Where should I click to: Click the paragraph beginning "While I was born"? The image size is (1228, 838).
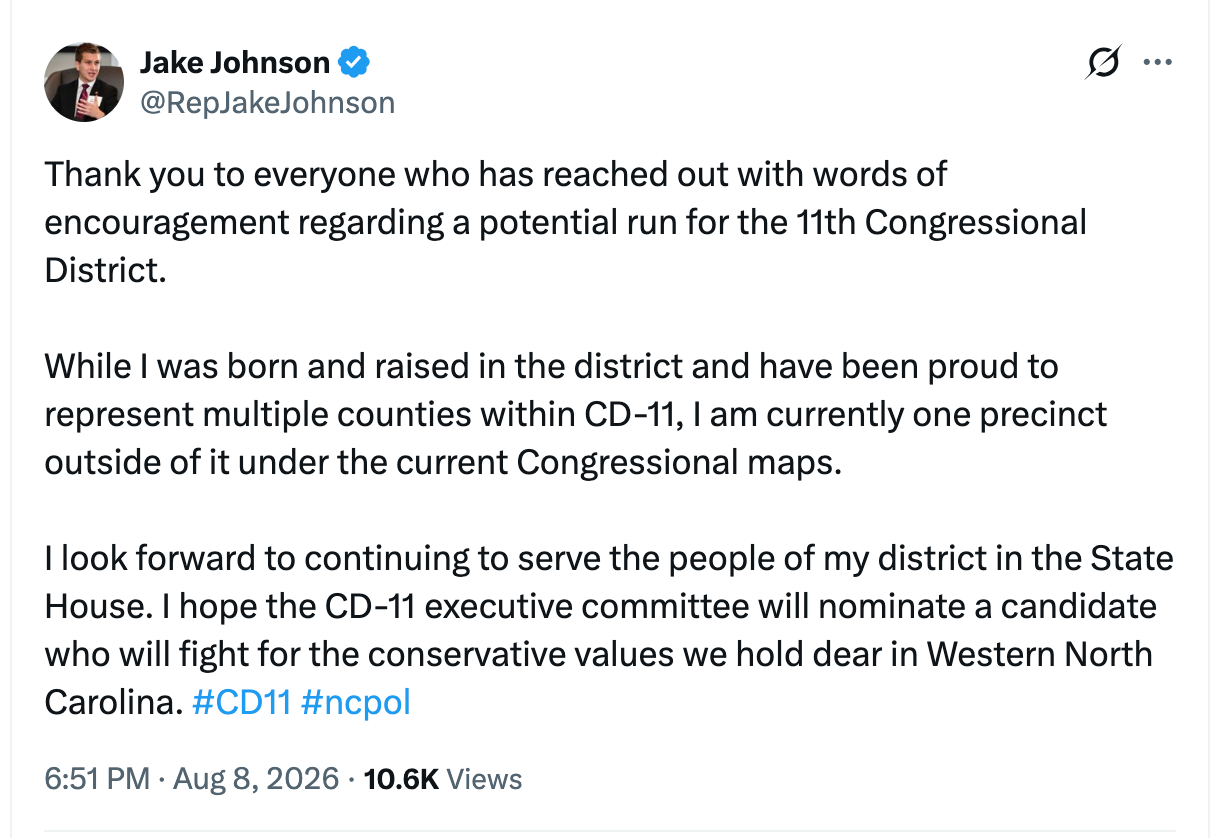click(576, 414)
